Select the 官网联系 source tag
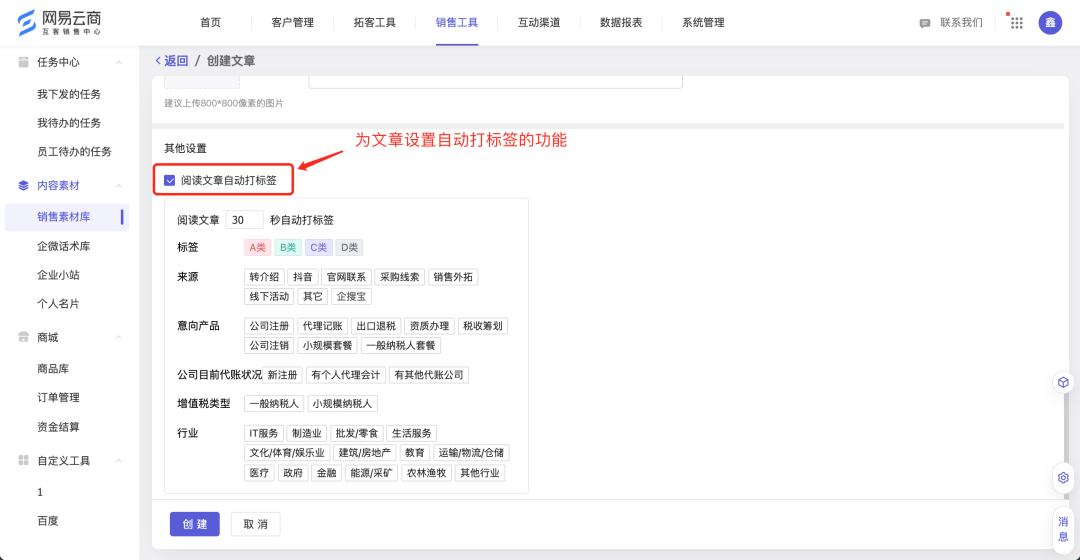The image size is (1080, 560). click(x=346, y=277)
